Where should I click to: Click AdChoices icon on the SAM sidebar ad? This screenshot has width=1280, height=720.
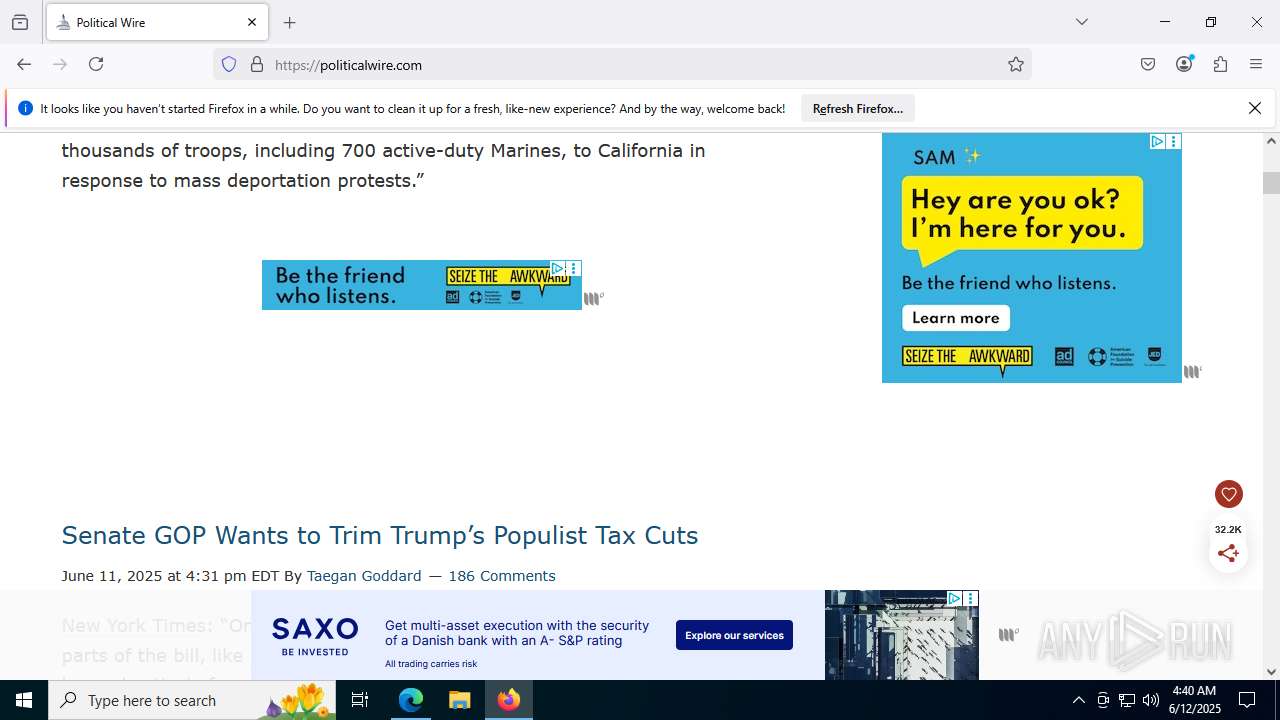(x=1157, y=142)
